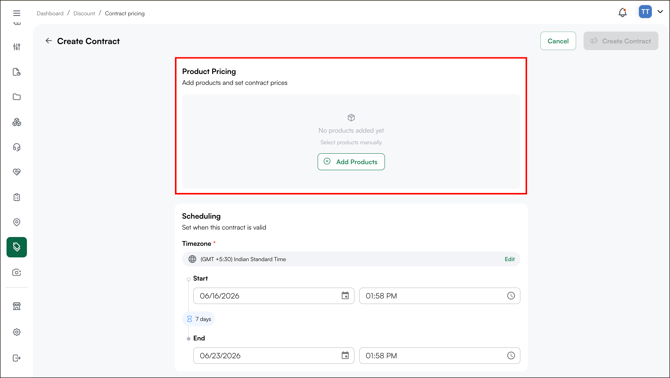Image resolution: width=670 pixels, height=378 pixels.
Task: Click the "No products added yet" text
Action: click(351, 131)
